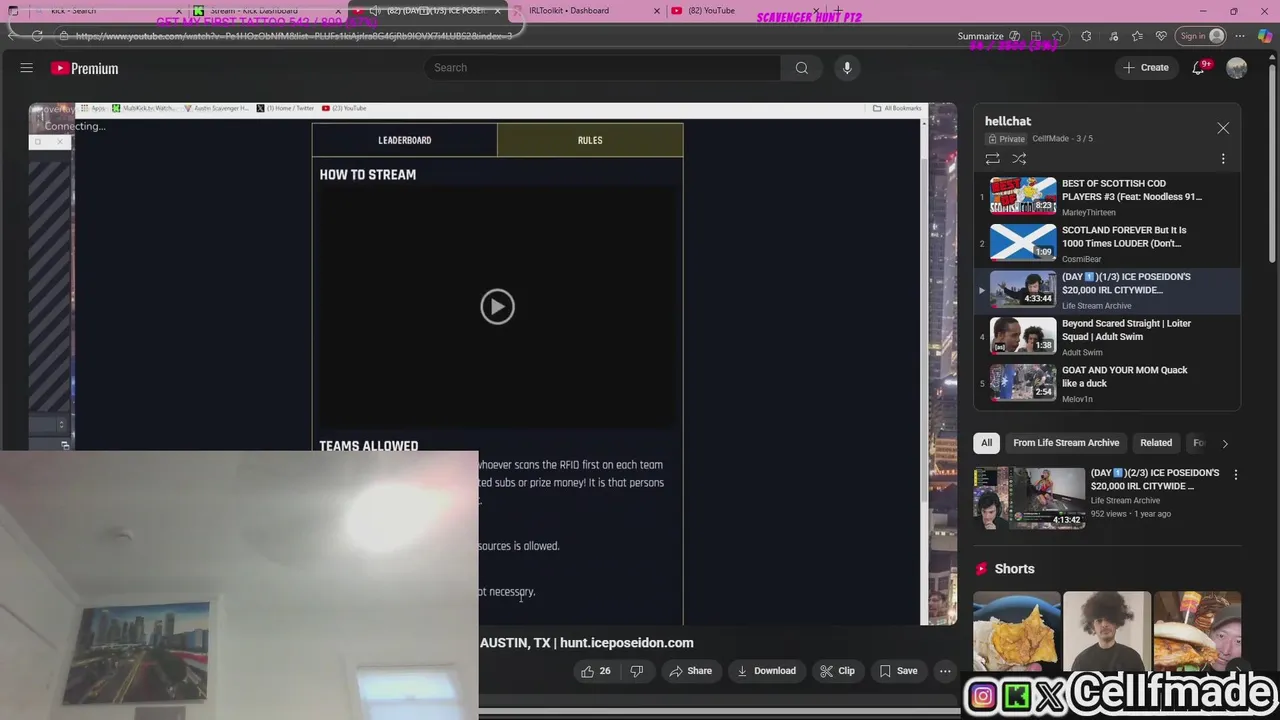Open GOAT AND YOUR MOM Quack video
1280x720 pixels.
pos(1108,383)
